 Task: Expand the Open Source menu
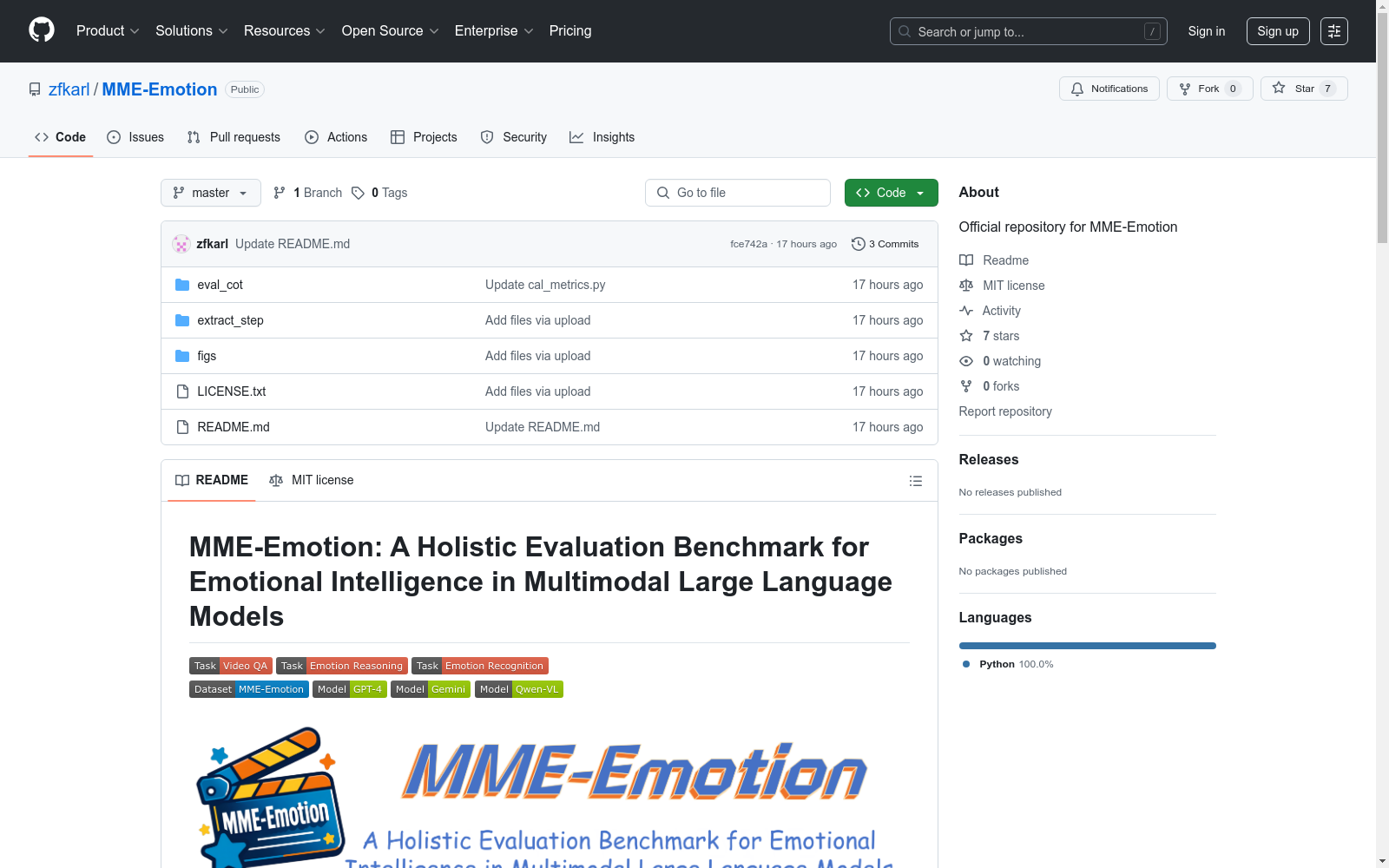pos(391,31)
